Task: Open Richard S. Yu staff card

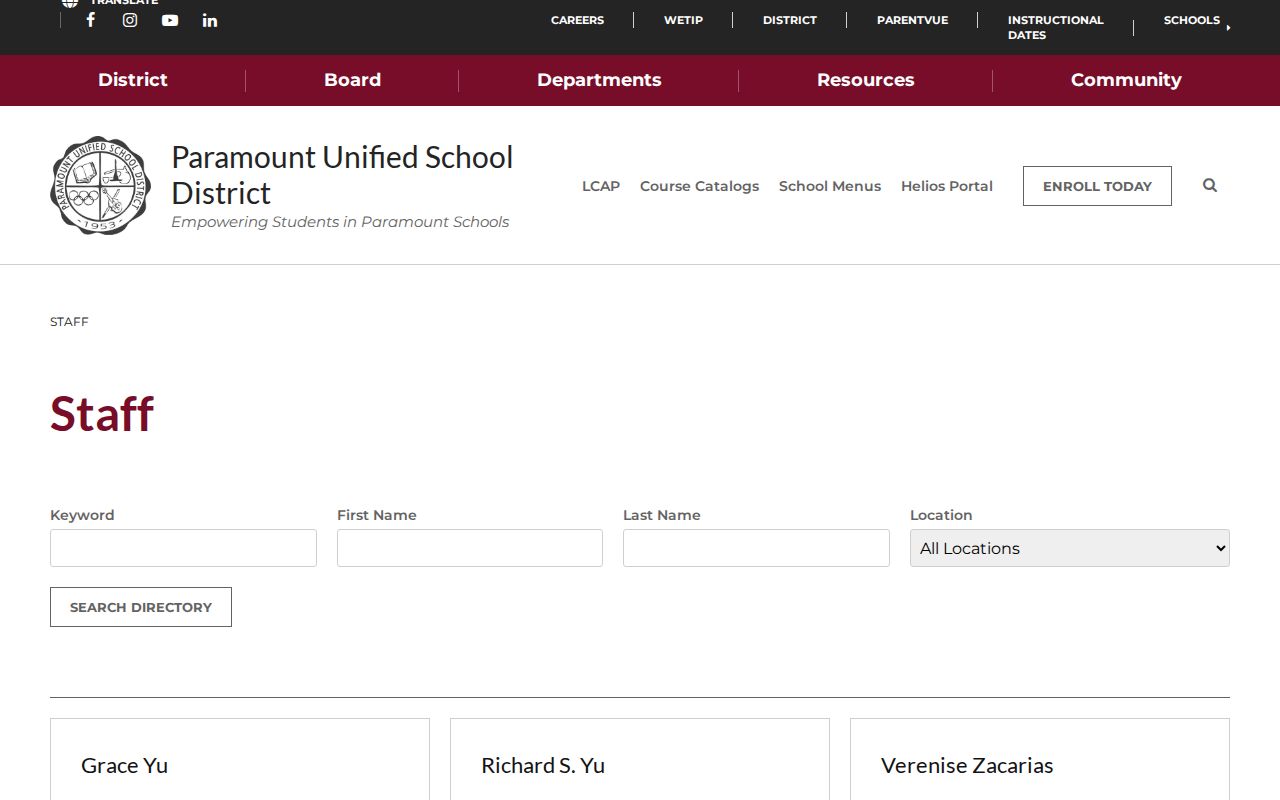Action: click(640, 759)
